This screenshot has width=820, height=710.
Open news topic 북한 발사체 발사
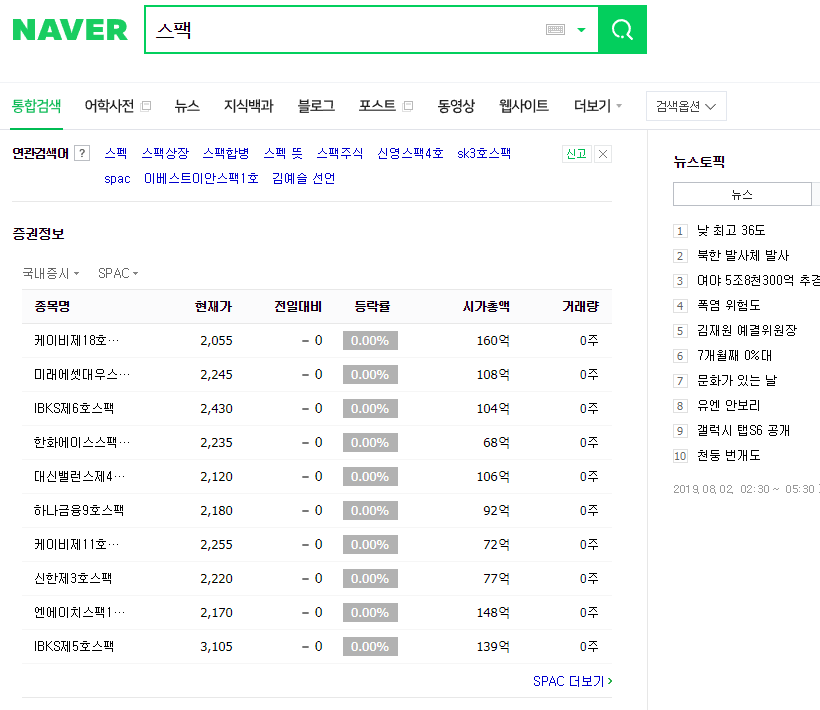743,256
